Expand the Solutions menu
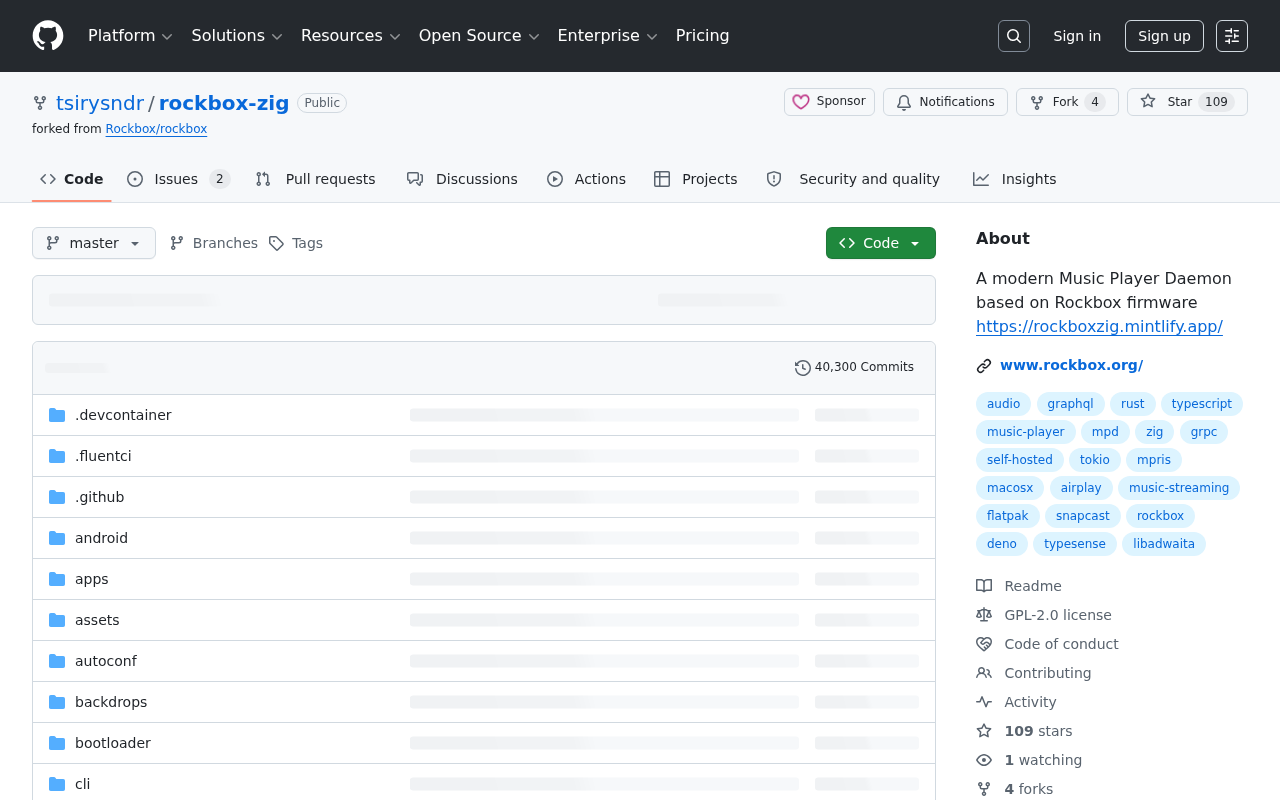The width and height of the screenshot is (1280, 800). click(237, 36)
